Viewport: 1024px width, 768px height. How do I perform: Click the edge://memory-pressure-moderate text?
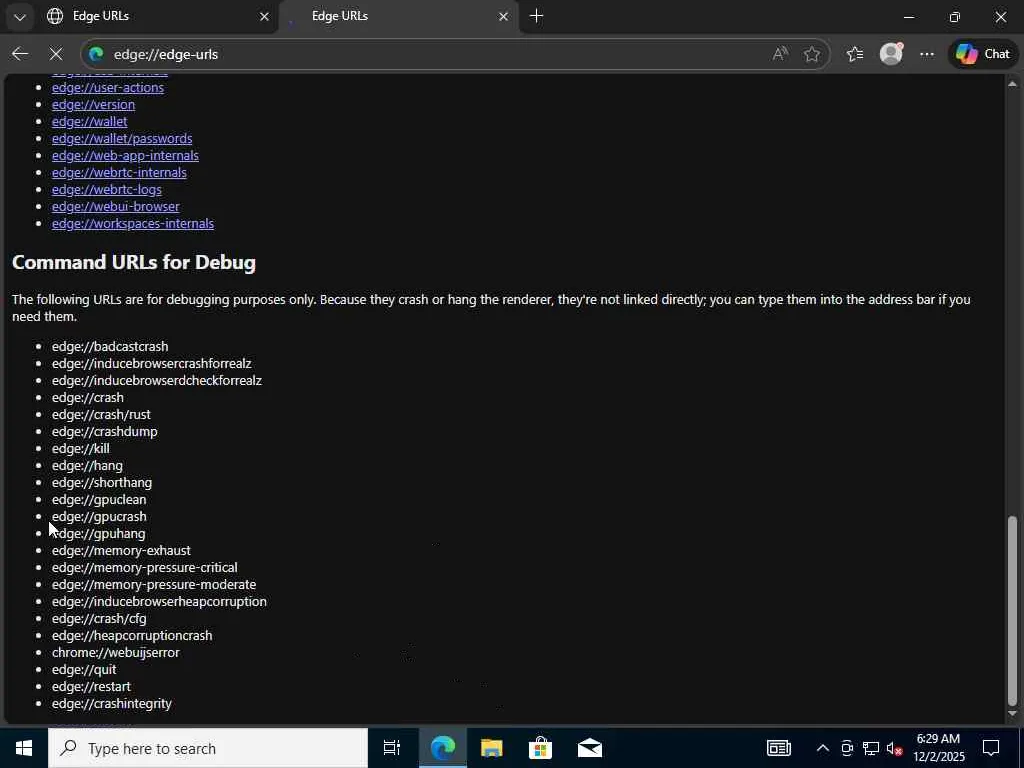(x=153, y=584)
